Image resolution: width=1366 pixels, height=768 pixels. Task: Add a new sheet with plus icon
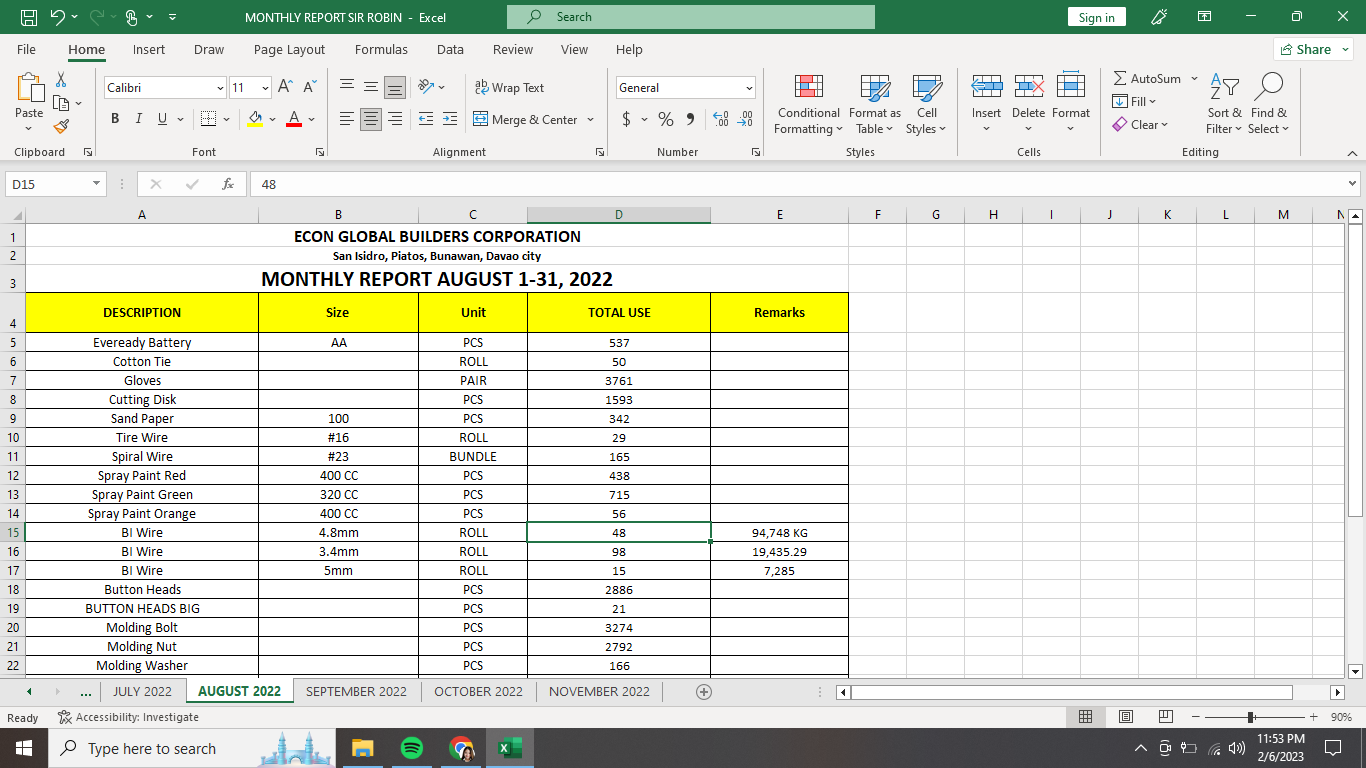click(704, 691)
